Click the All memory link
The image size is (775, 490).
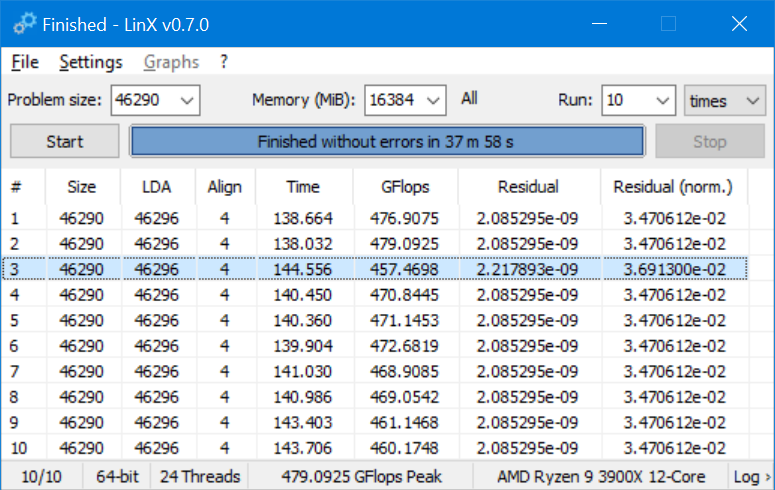pyautogui.click(x=469, y=98)
